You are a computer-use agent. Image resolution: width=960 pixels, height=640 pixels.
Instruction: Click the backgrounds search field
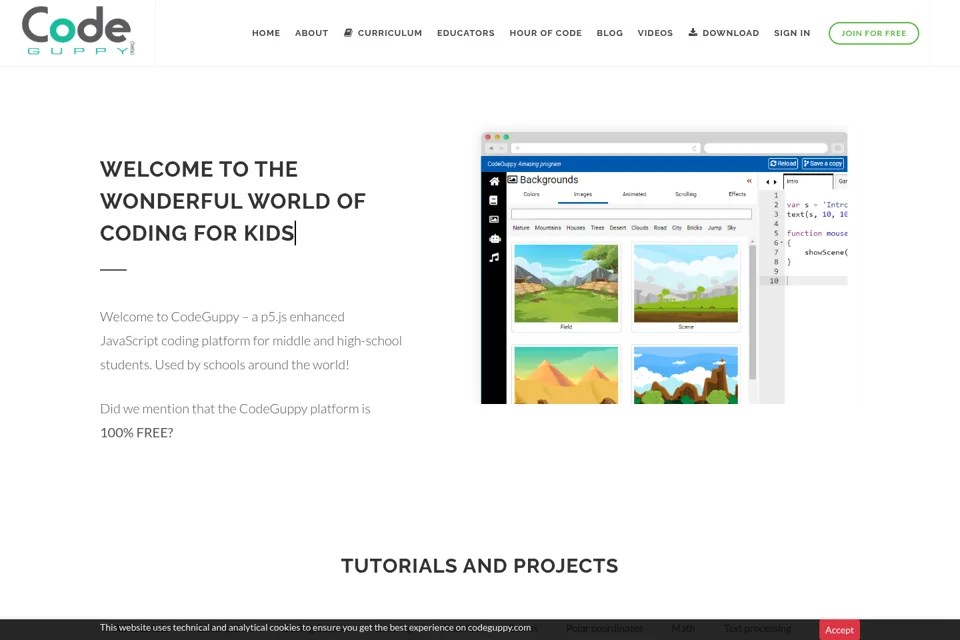click(x=631, y=214)
